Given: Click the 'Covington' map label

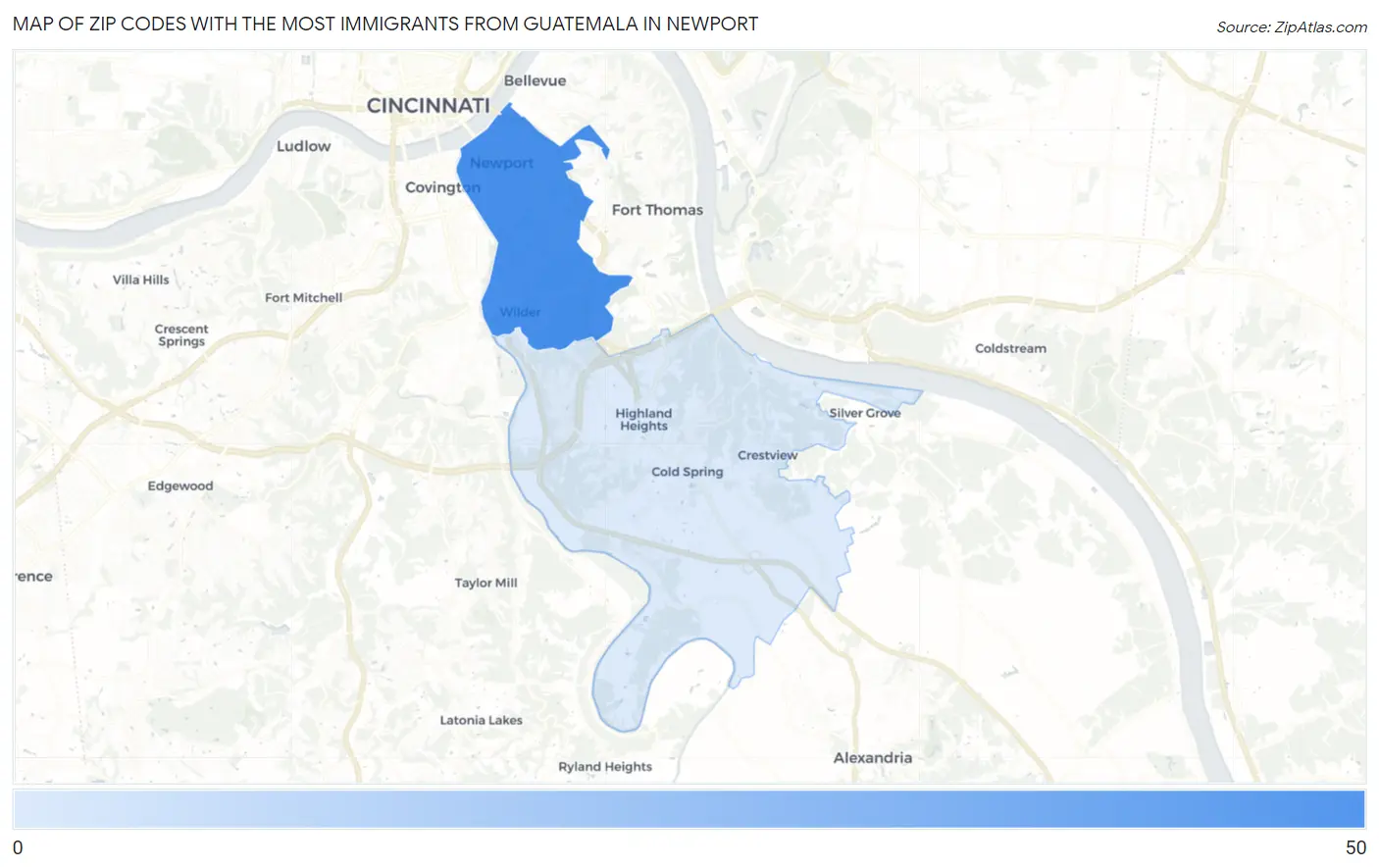Looking at the screenshot, I should [442, 187].
